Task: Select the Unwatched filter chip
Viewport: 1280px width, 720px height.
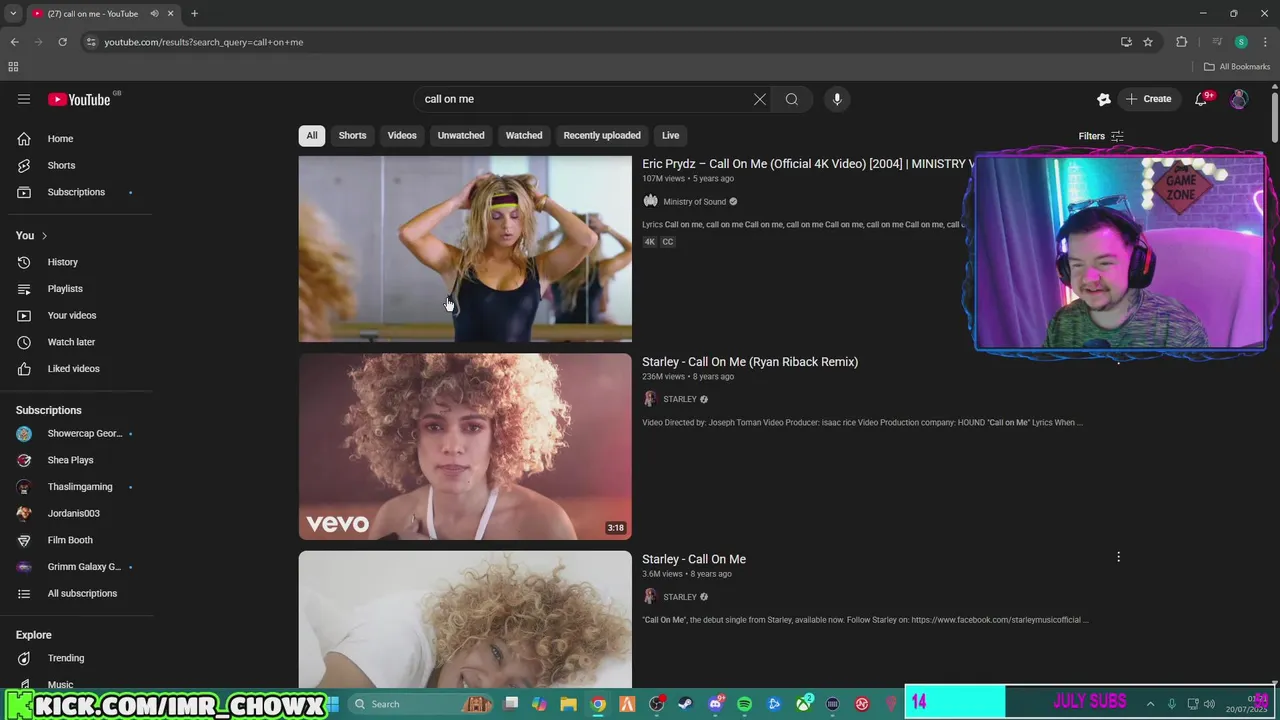Action: (461, 135)
